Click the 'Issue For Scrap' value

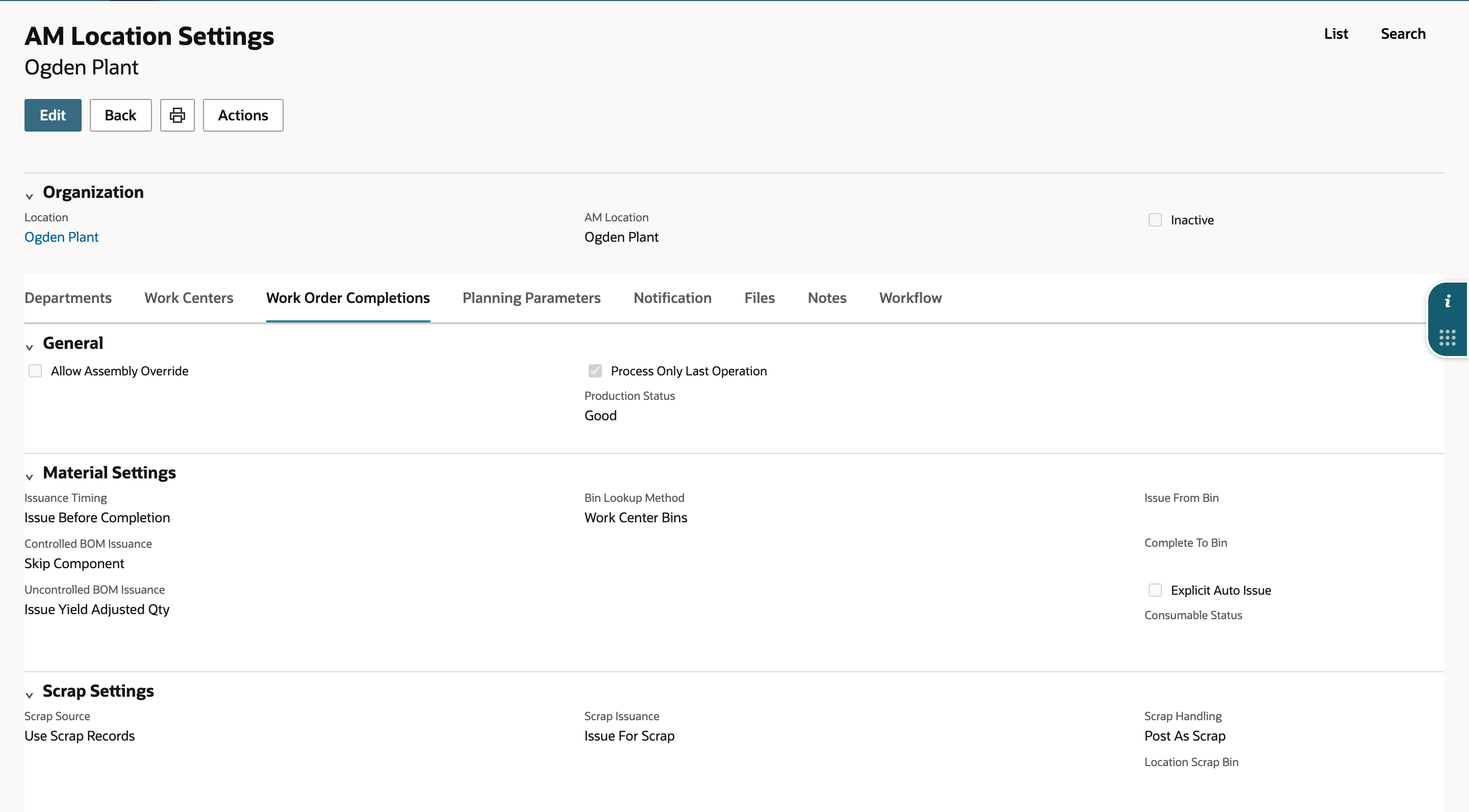coord(629,736)
